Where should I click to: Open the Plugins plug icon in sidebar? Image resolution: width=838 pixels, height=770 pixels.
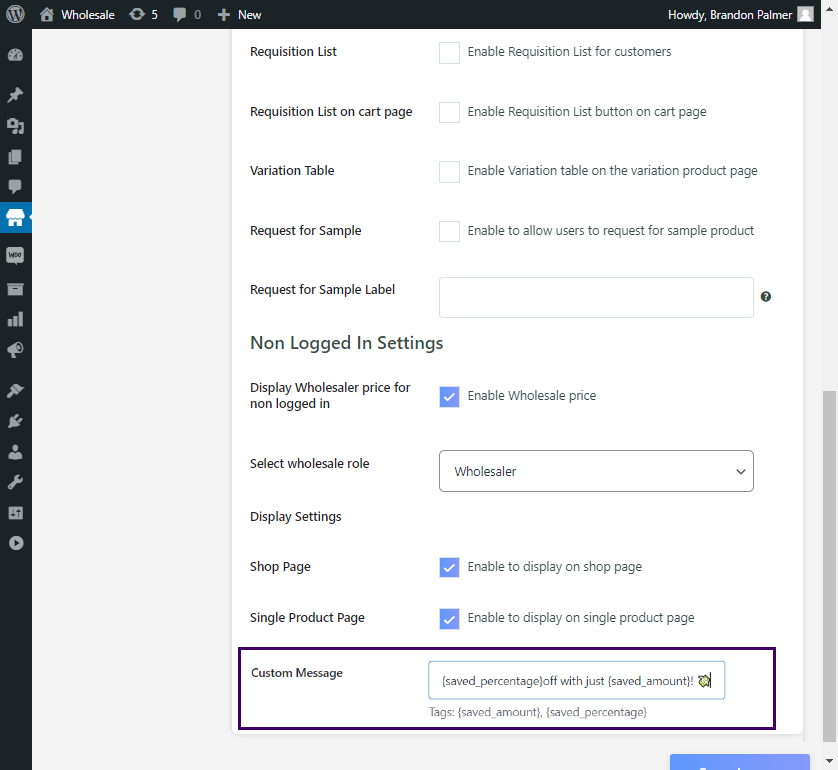point(15,421)
